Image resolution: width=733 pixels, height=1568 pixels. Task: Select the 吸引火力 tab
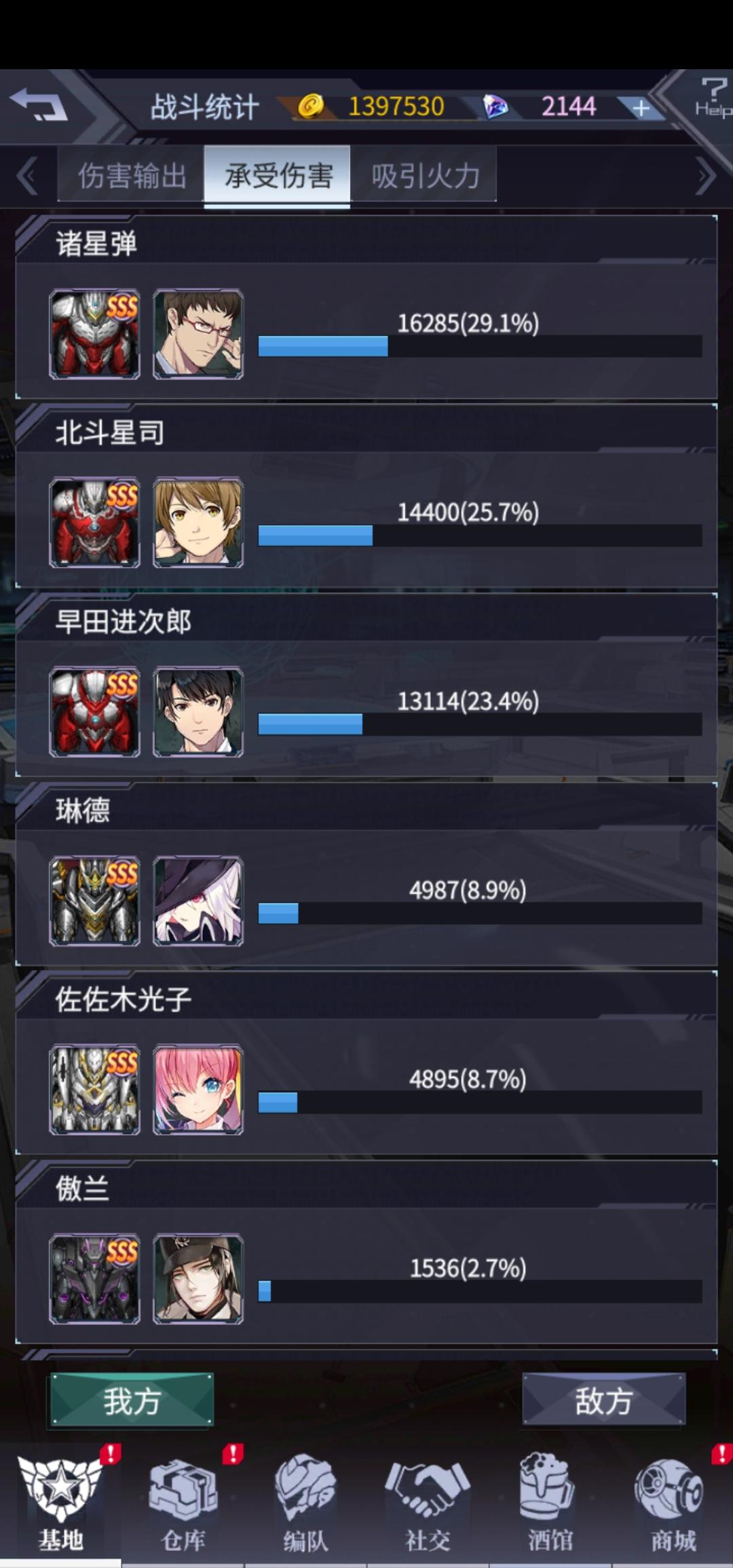click(x=424, y=174)
